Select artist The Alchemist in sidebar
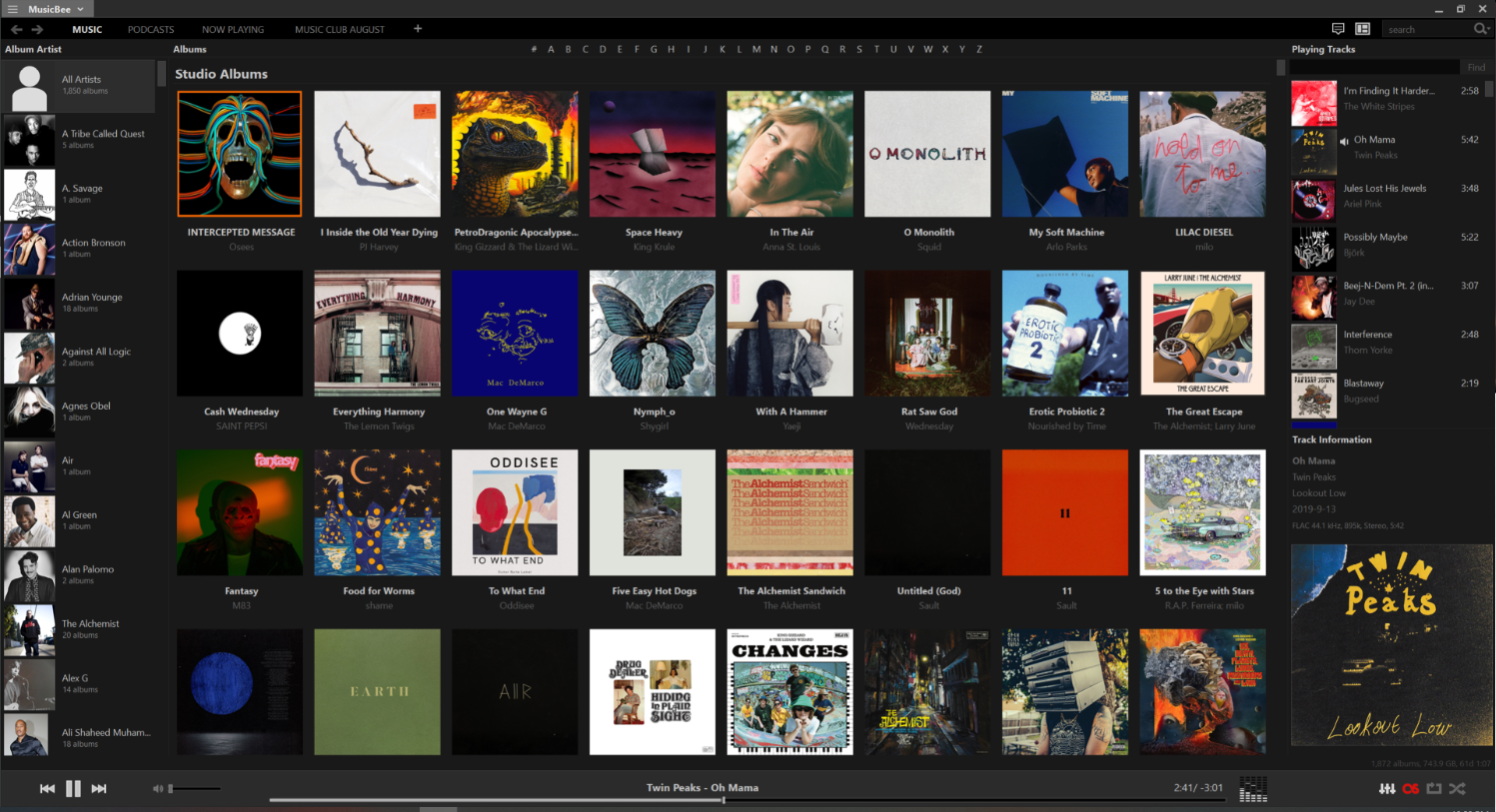The height and width of the screenshot is (812, 1496). [79, 629]
